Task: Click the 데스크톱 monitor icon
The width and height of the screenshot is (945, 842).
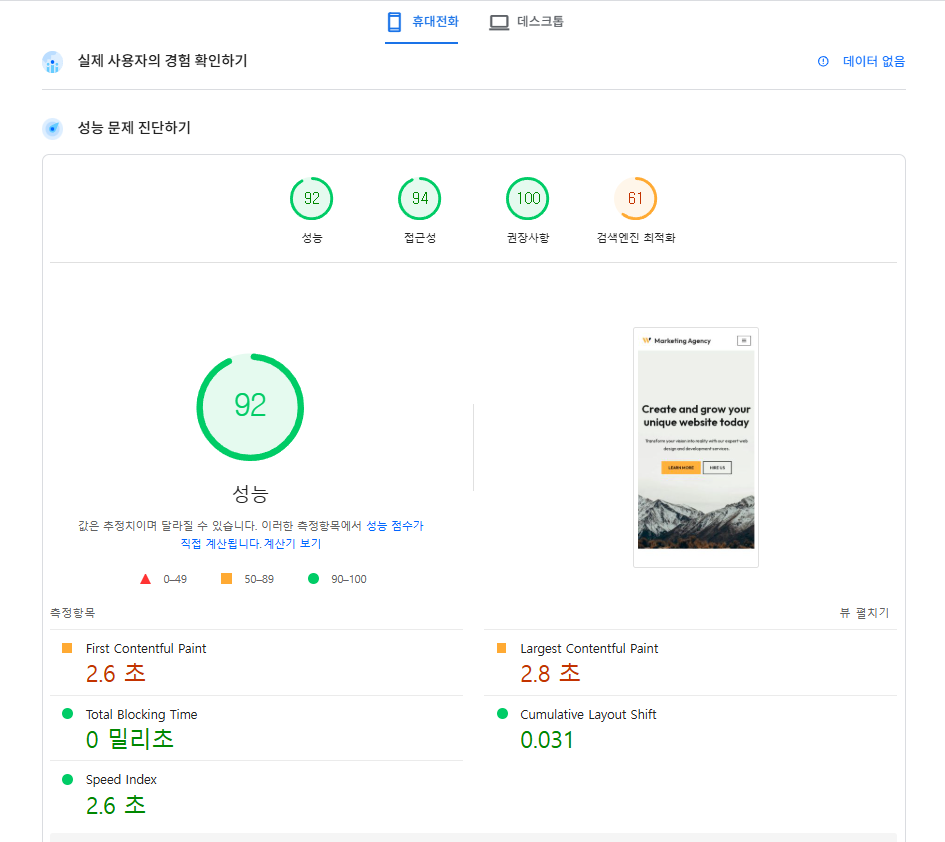Action: coord(498,20)
